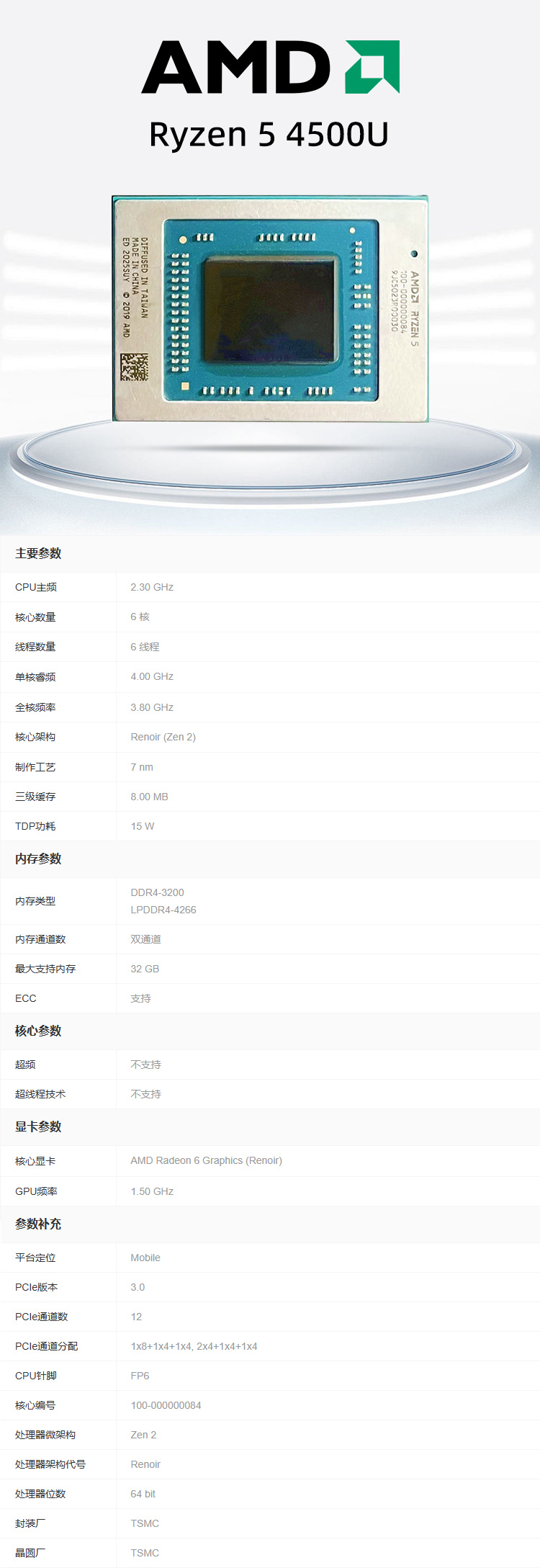This screenshot has width=540, height=1568.
Task: Click the 核心参数 section header
Action: click(x=38, y=1031)
